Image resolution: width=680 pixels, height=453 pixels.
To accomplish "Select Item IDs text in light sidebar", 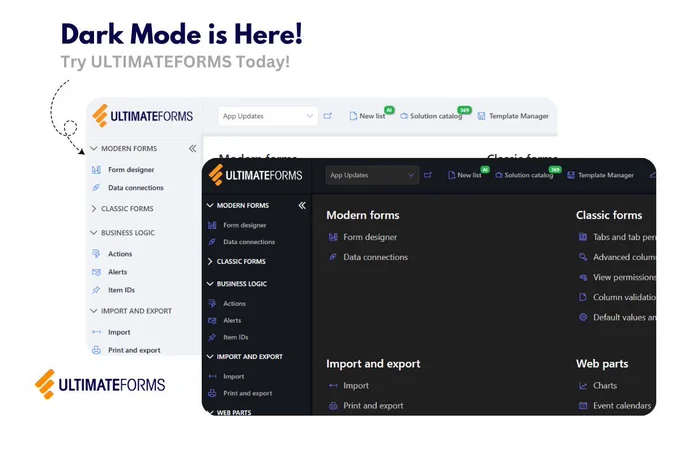I will [121, 290].
